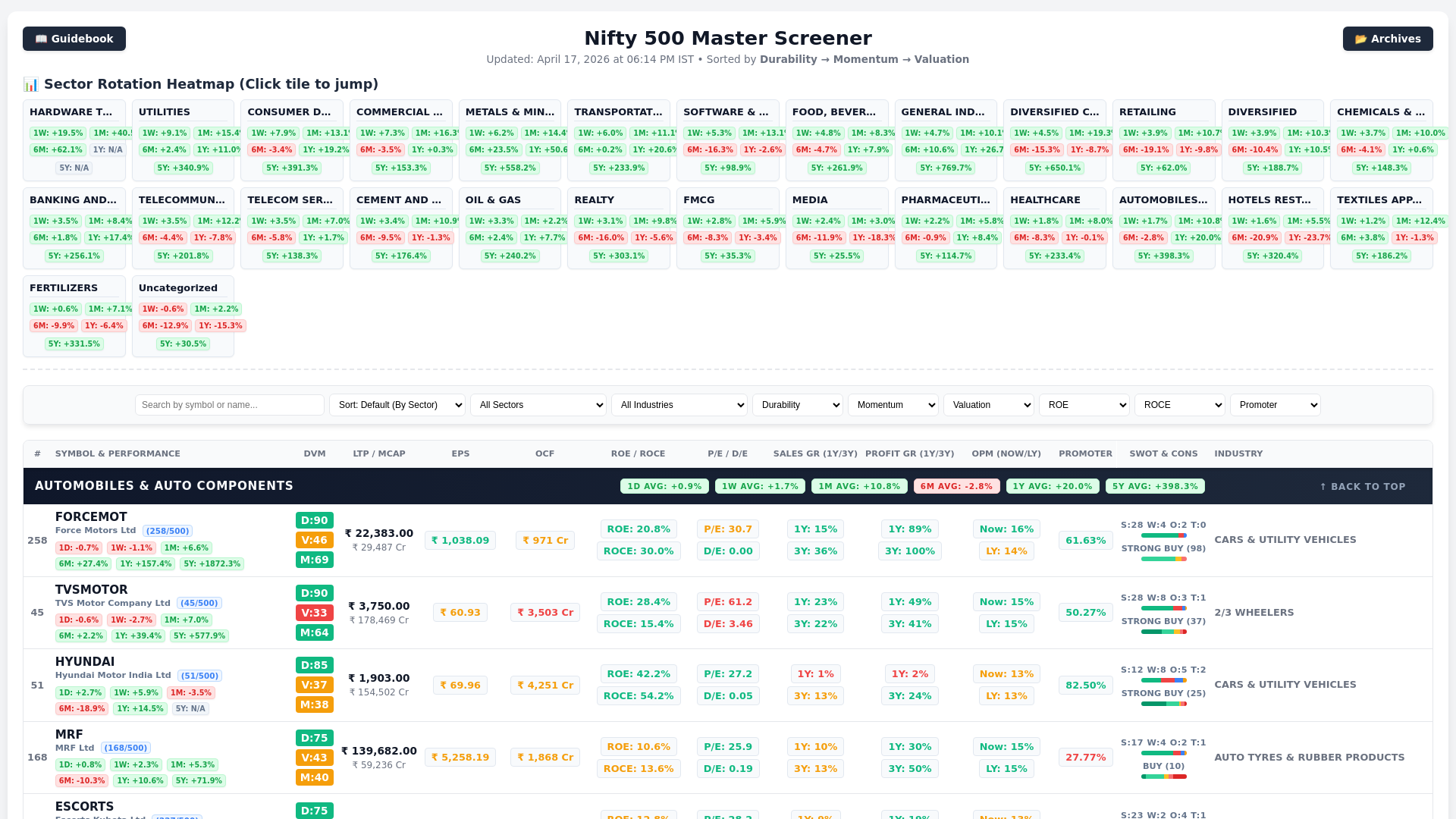Search by symbol or name field
The width and height of the screenshot is (1456, 819).
(x=230, y=405)
